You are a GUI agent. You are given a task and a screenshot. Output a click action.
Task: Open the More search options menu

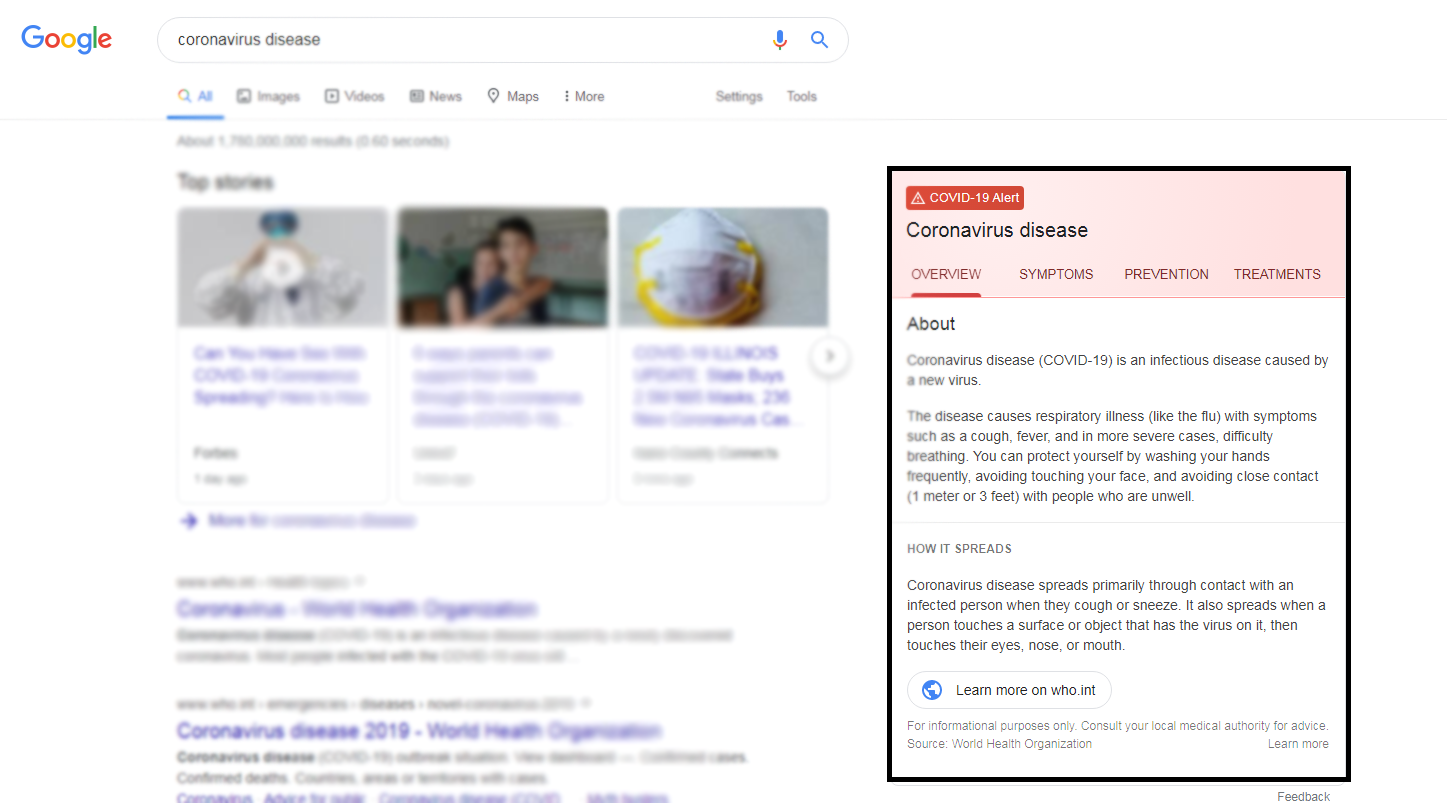(584, 97)
